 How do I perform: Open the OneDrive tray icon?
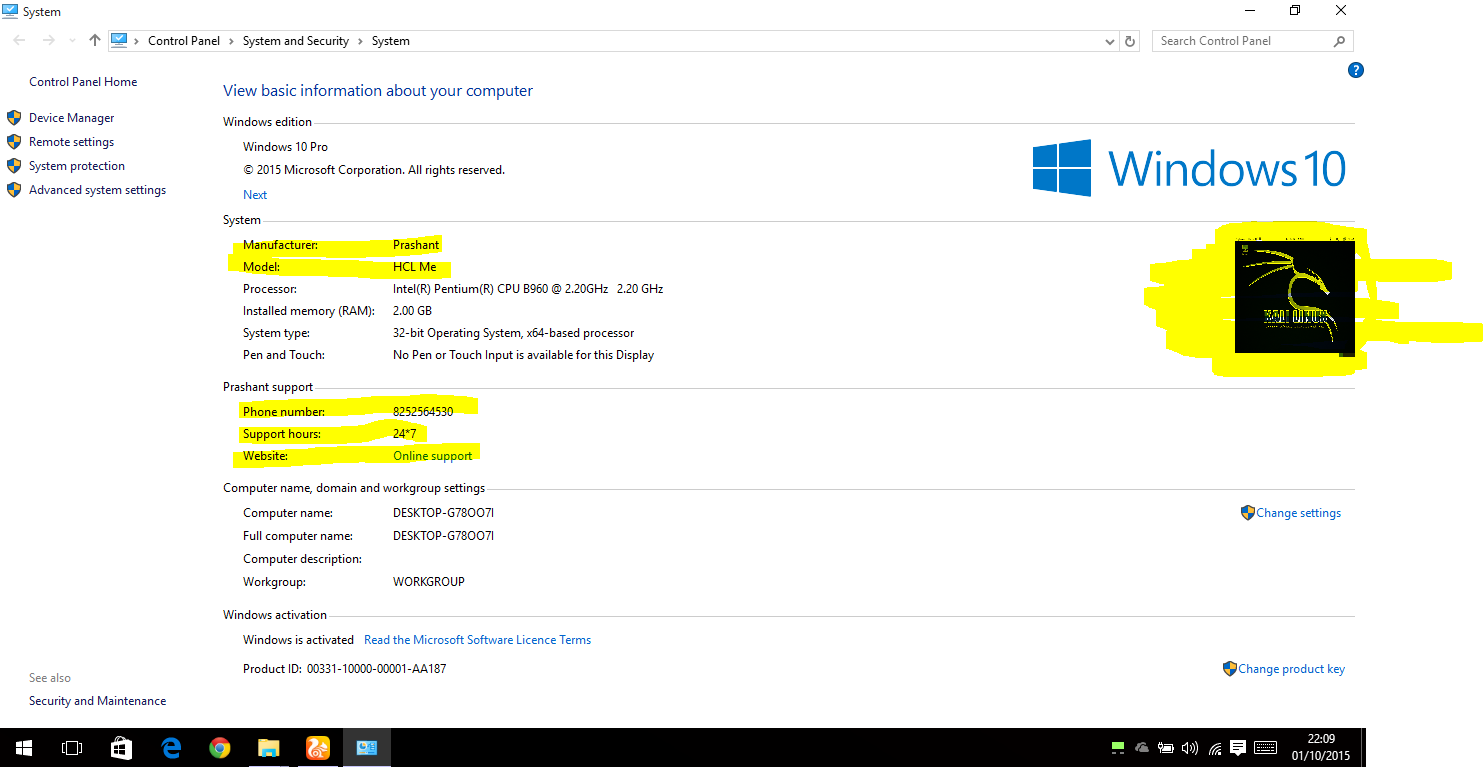tap(1142, 747)
